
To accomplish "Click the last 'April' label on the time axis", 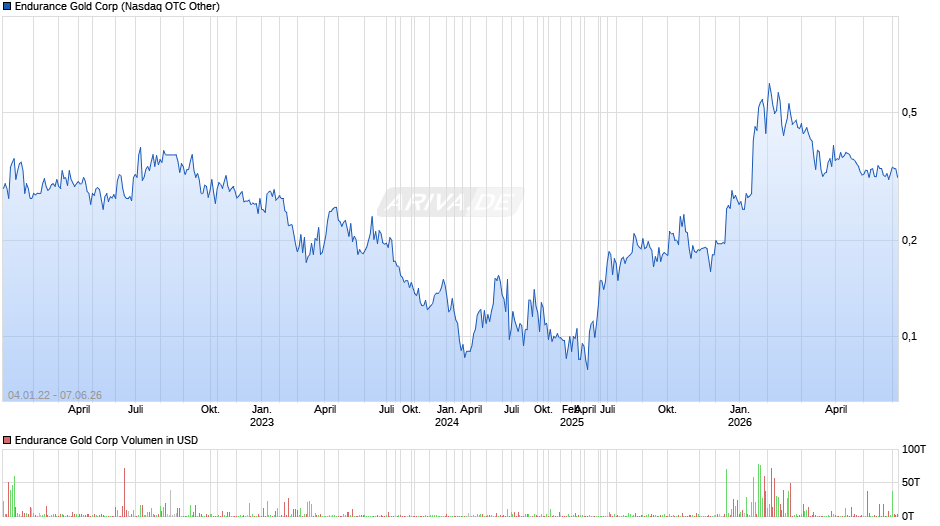I will click(836, 409).
